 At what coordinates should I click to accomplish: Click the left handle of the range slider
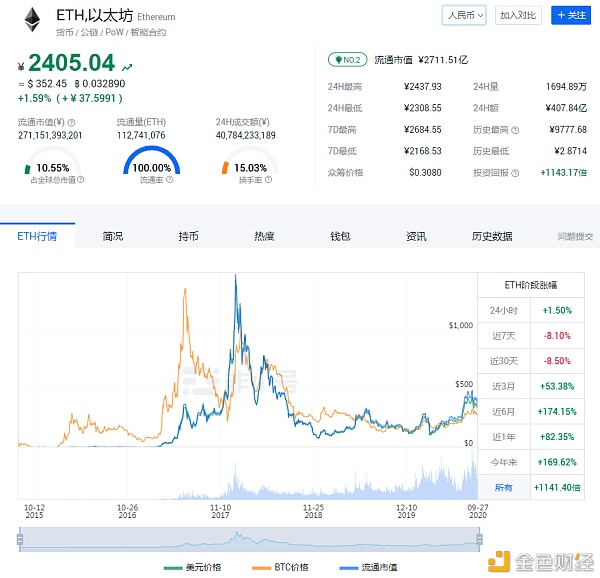click(20, 539)
